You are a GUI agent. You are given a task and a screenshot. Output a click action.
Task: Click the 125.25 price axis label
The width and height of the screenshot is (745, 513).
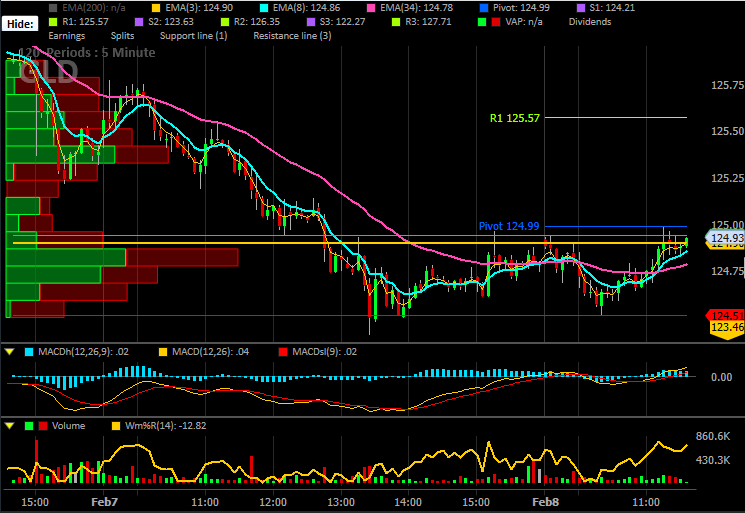point(727,178)
